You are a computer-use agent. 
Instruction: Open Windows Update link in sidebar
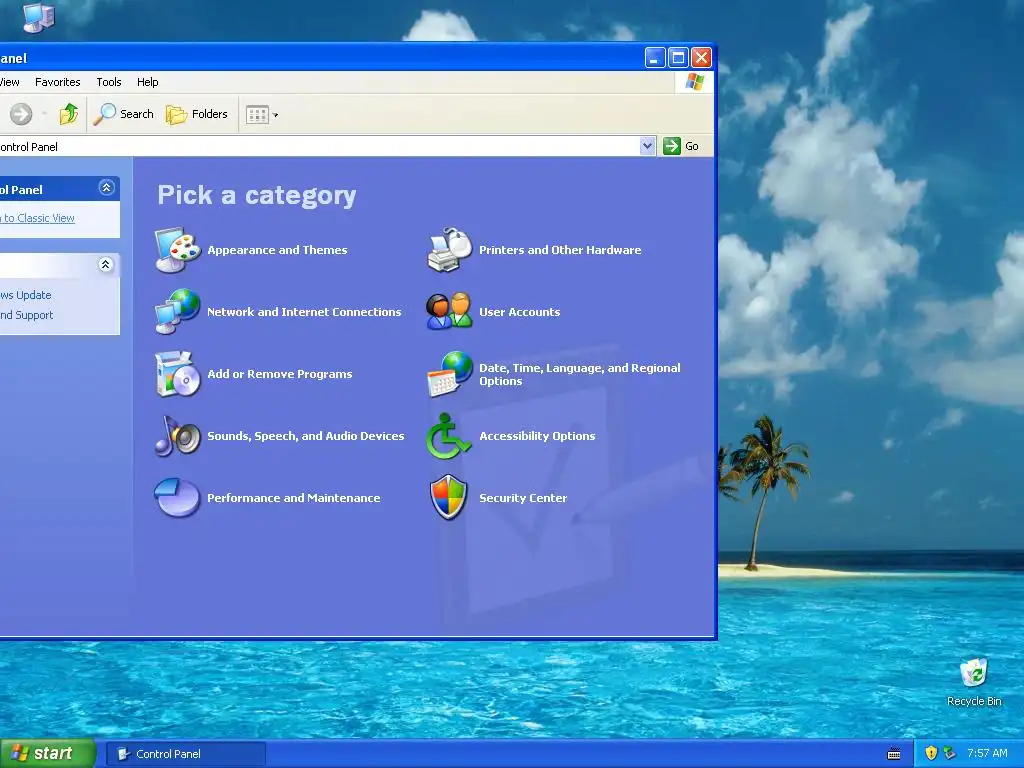[x=25, y=295]
